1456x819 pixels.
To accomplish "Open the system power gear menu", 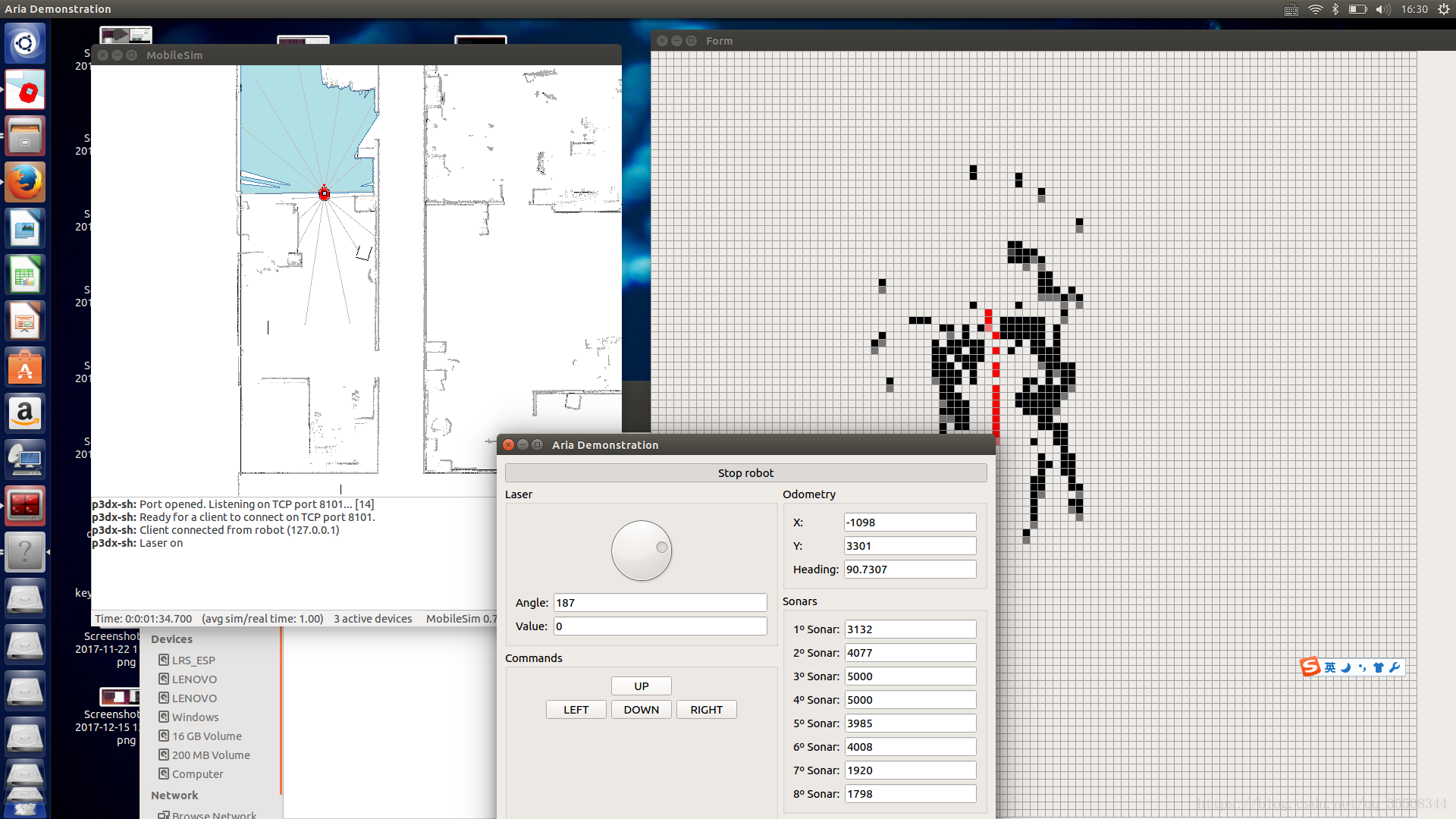I will 1444,9.
